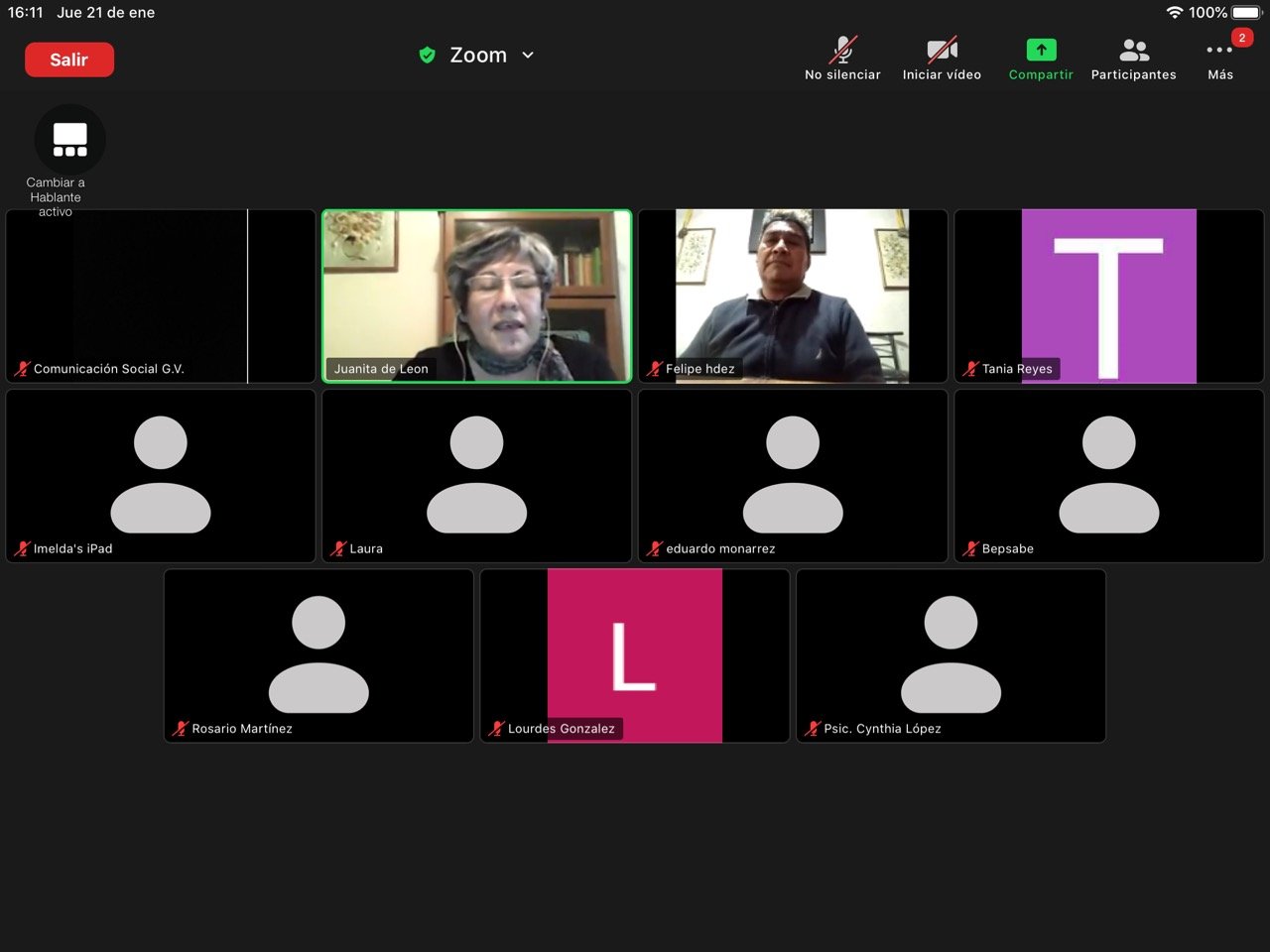This screenshot has height=952, width=1270.
Task: Click muted mic icon beside Felipe hdez
Action: [655, 369]
